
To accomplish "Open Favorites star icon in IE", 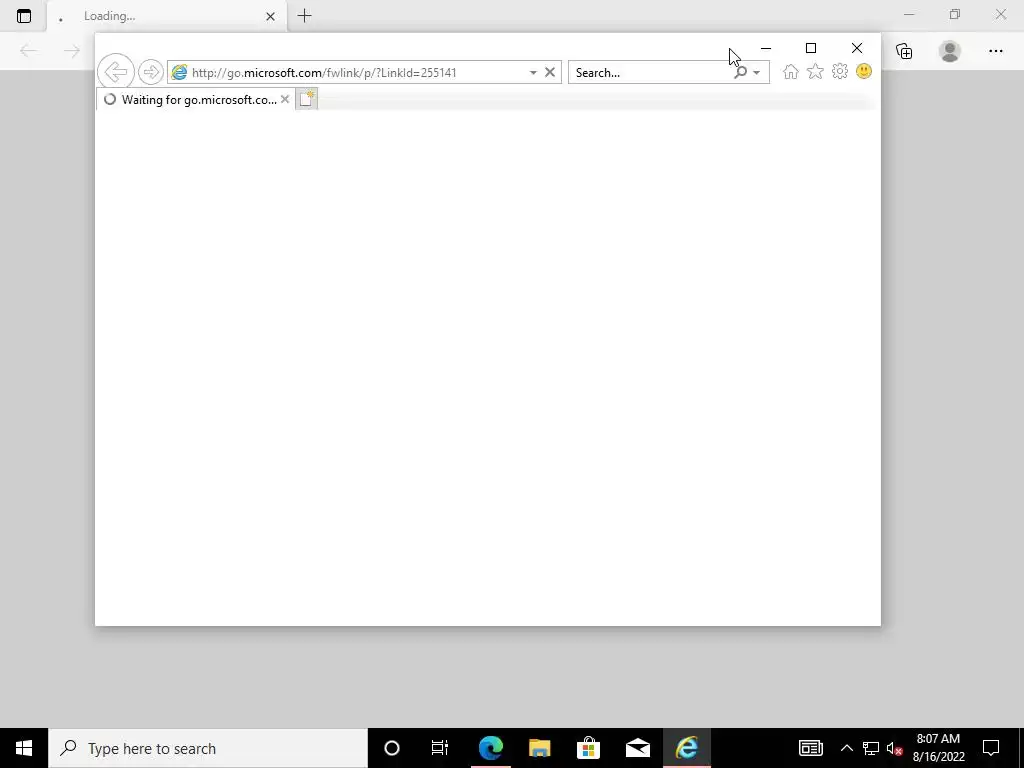I will click(x=815, y=71).
